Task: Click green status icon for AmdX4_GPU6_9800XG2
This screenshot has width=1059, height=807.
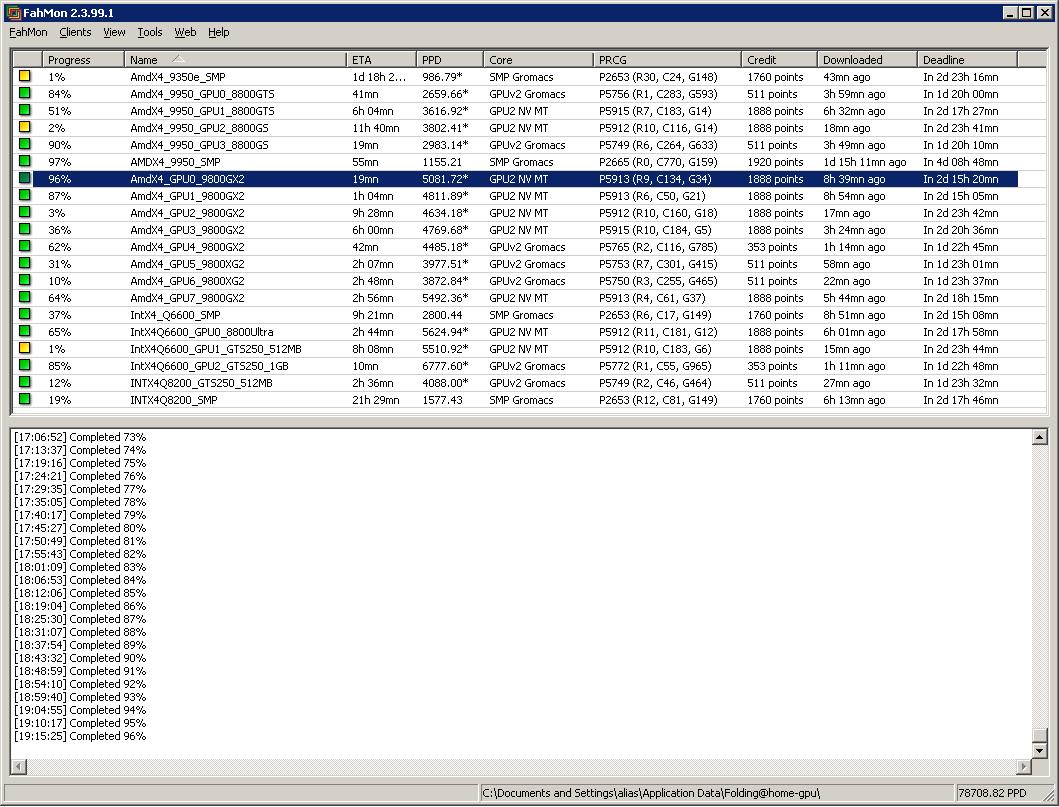Action: [x=25, y=280]
